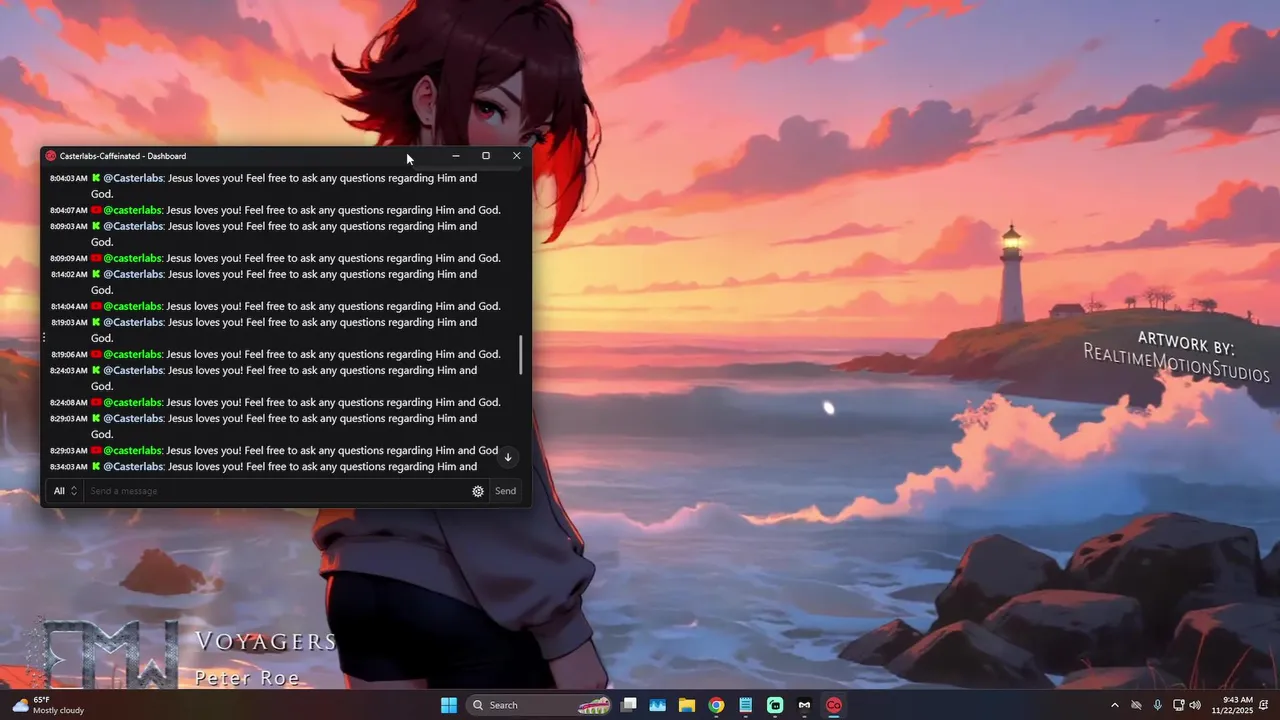The height and width of the screenshot is (720, 1280).
Task: Click the microphone icon in system tray
Action: (x=1158, y=705)
